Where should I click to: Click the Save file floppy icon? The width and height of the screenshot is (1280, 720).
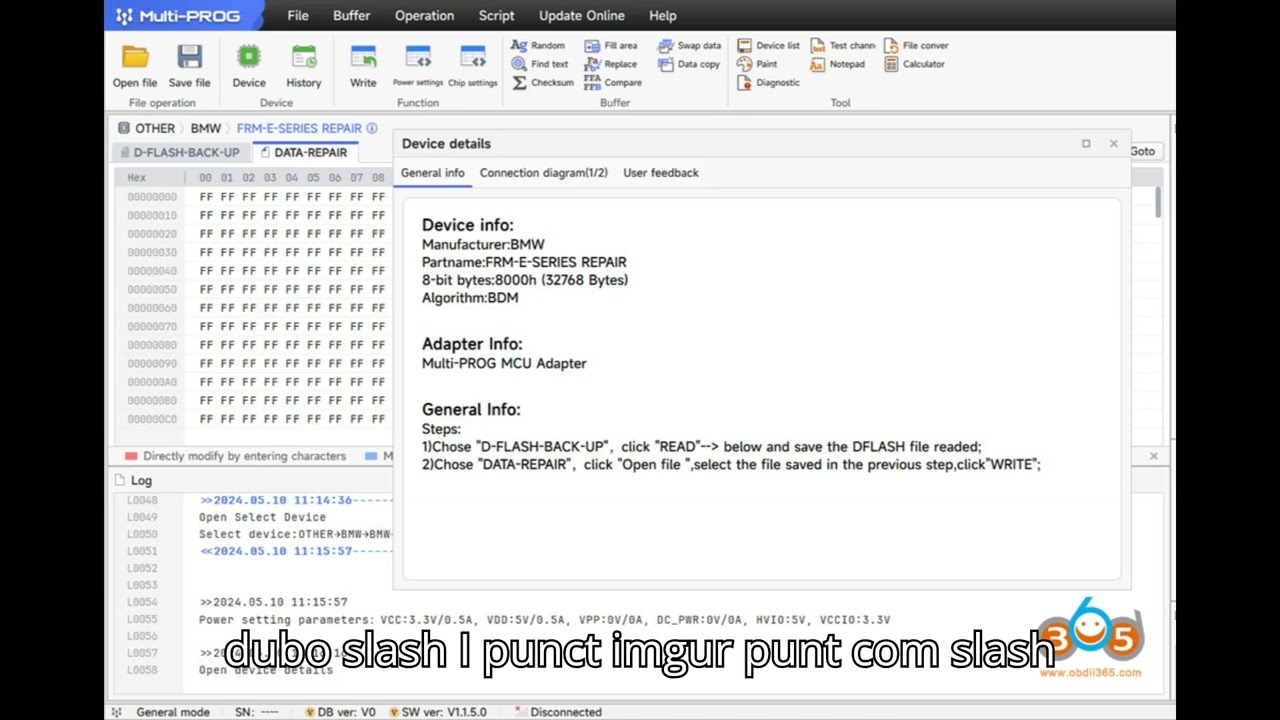(189, 66)
